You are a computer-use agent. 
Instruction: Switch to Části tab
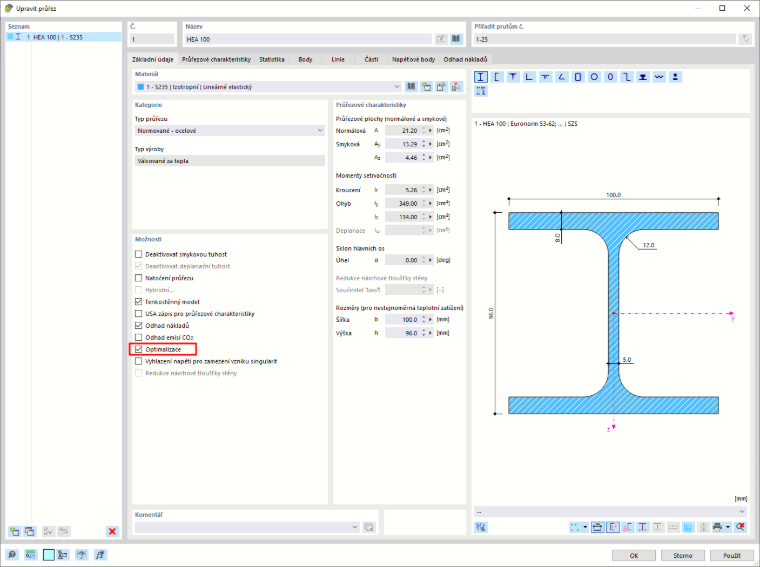371,59
